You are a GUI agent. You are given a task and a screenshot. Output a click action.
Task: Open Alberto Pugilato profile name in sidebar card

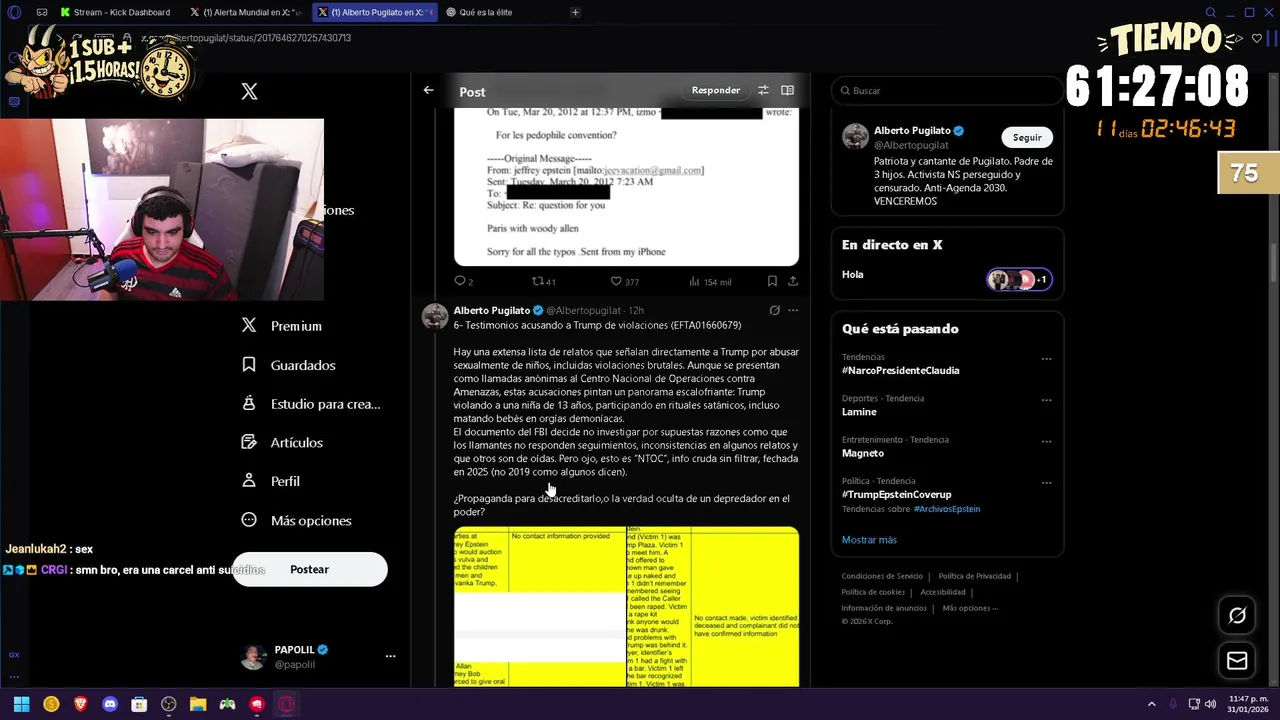(x=912, y=131)
